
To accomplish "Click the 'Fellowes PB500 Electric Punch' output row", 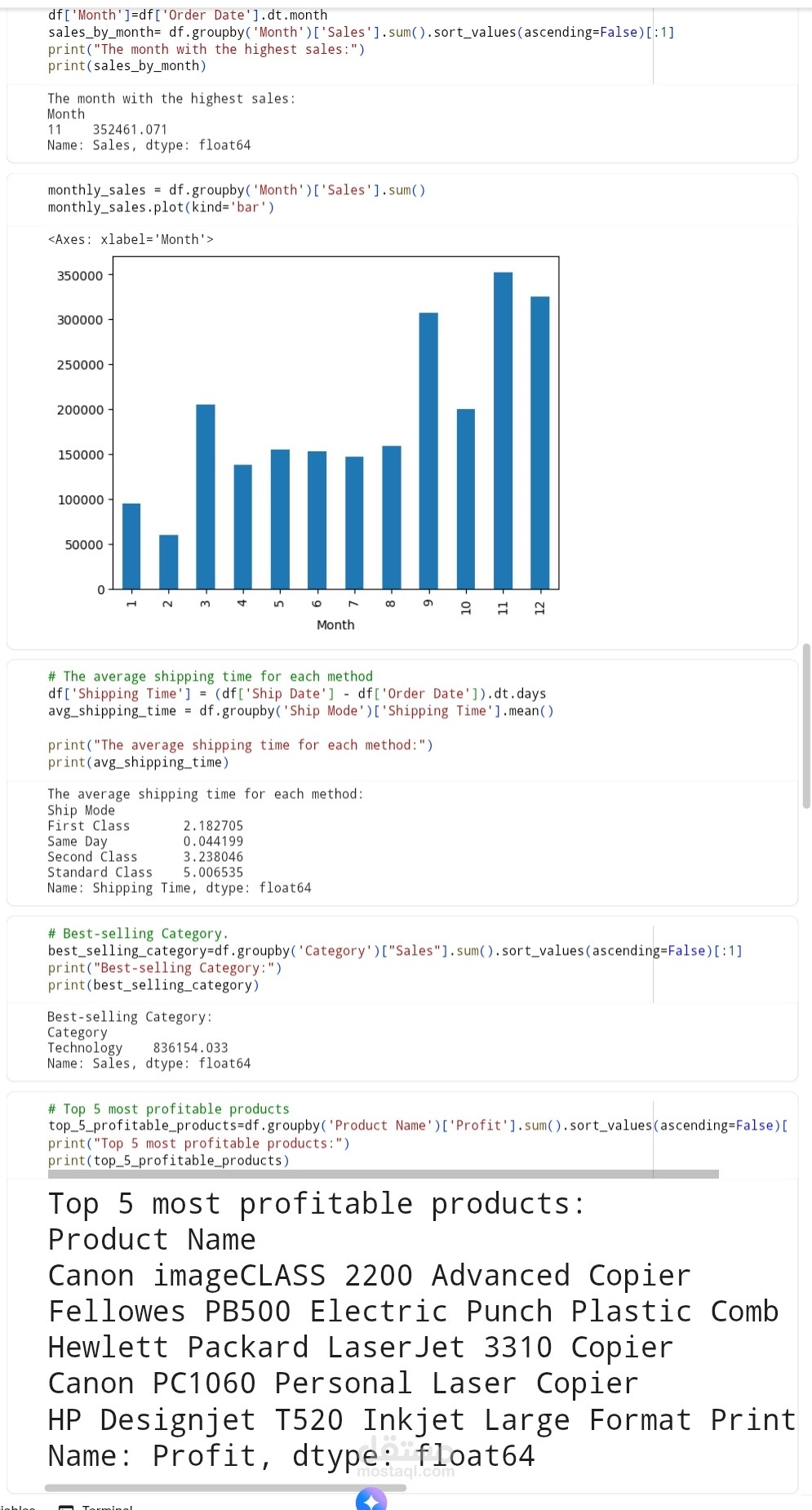I will click(414, 1312).
